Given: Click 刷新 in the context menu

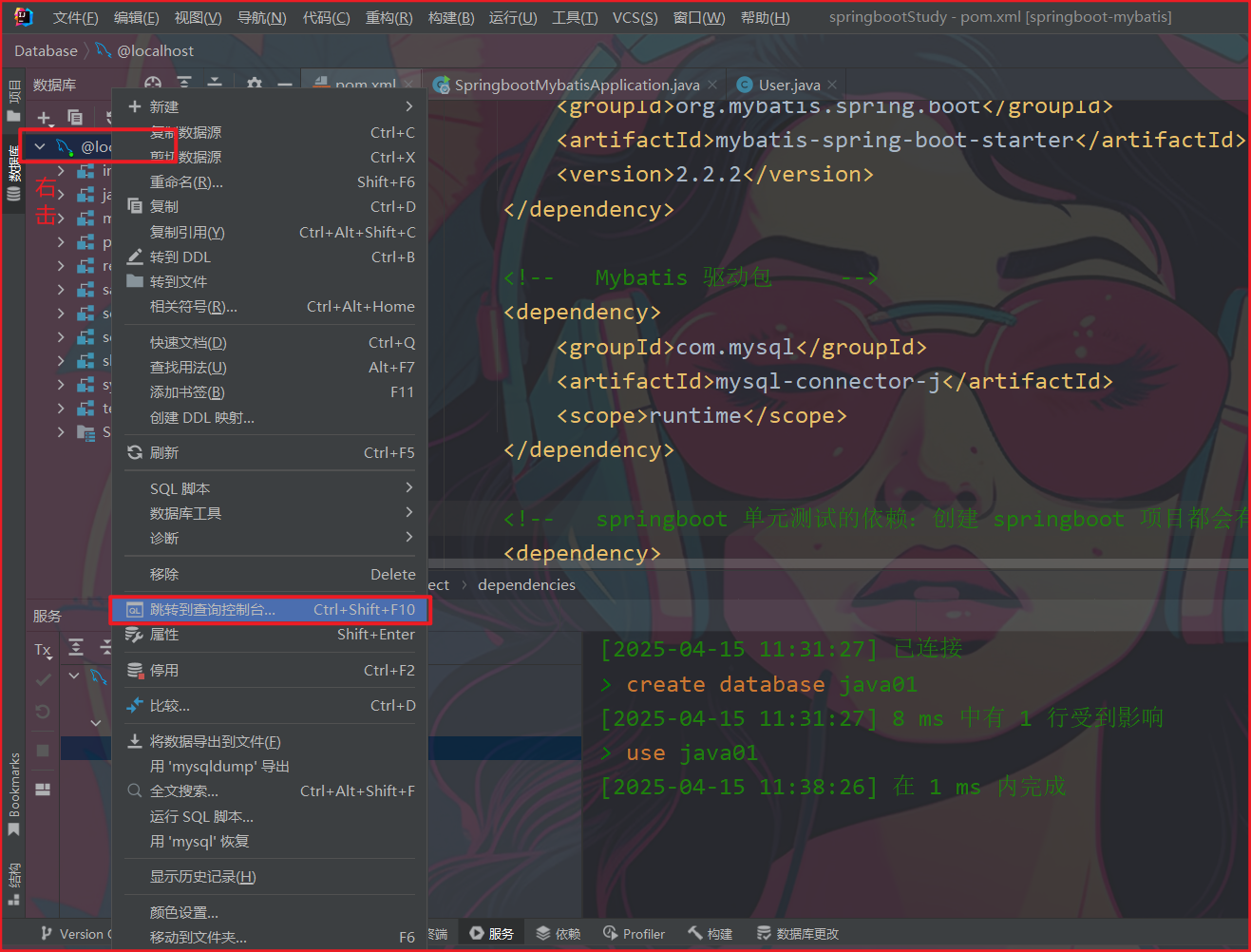Looking at the screenshot, I should tap(270, 453).
